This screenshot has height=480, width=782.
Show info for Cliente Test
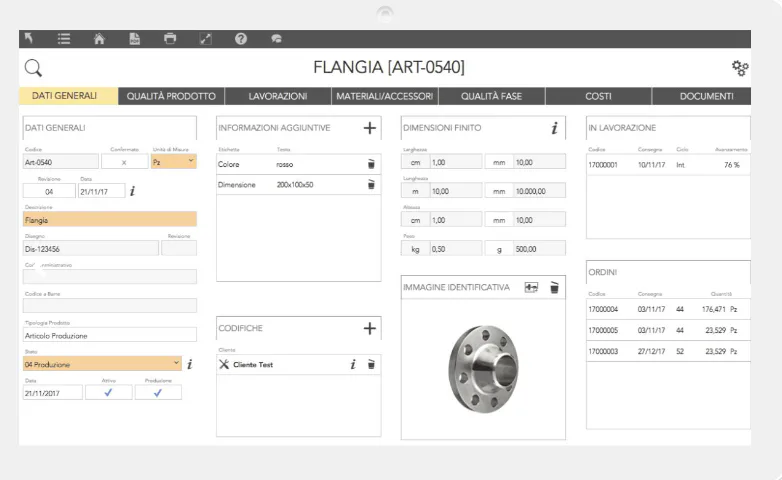[353, 364]
